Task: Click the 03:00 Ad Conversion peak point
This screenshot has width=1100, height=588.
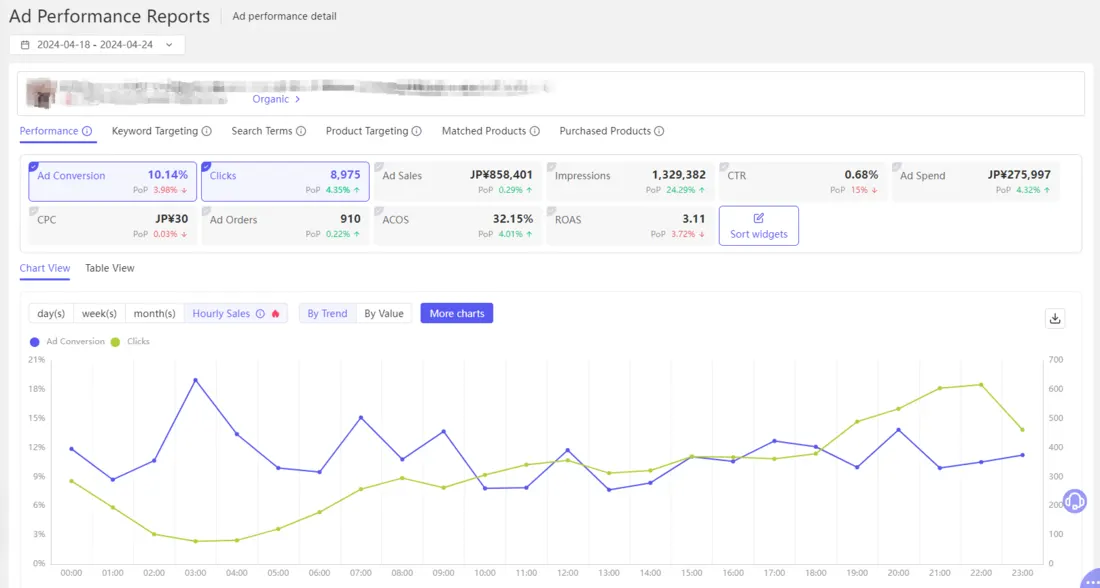Action: pos(195,380)
